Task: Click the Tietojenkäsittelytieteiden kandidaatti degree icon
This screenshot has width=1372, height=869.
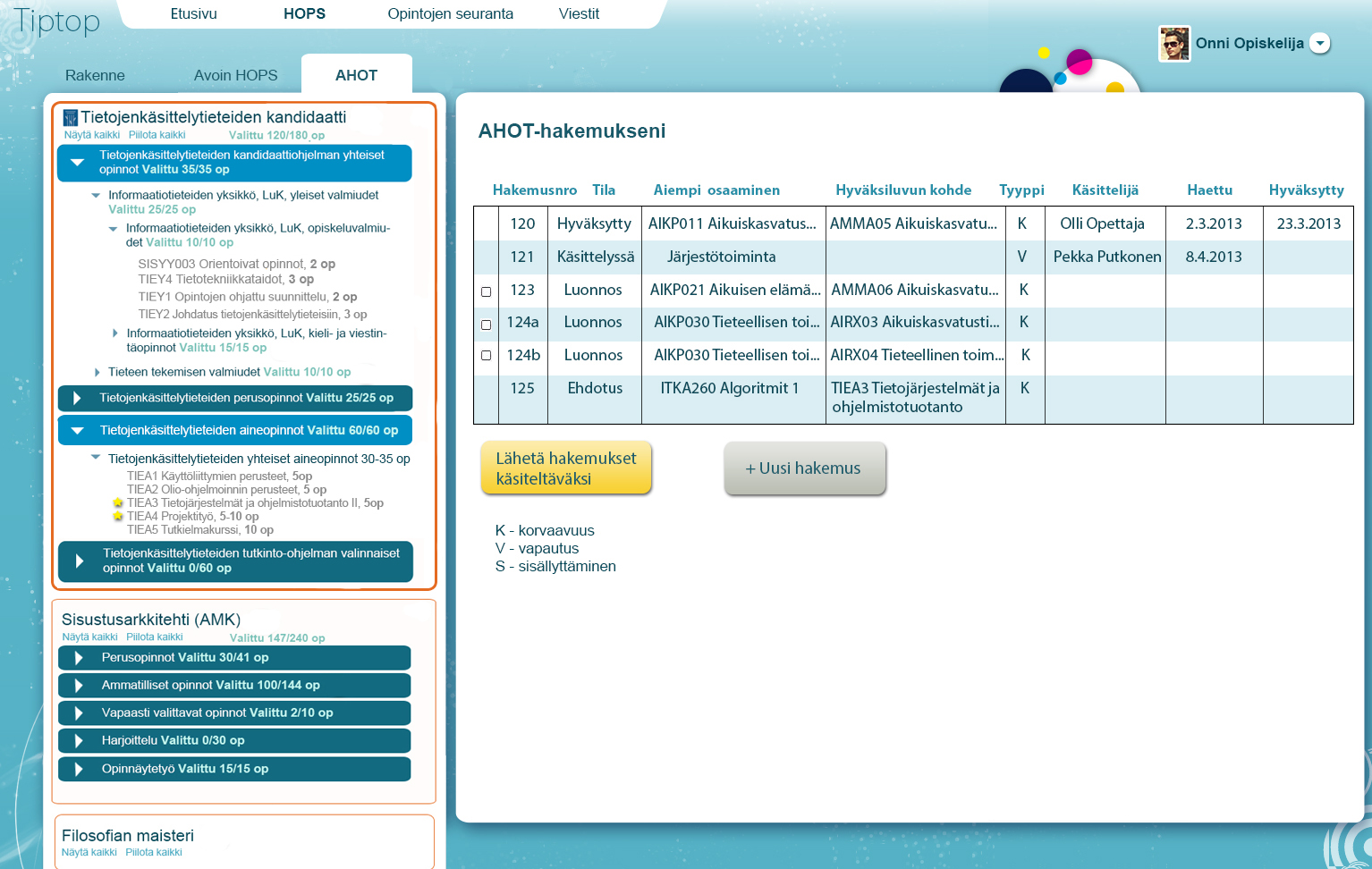Action: 71,118
